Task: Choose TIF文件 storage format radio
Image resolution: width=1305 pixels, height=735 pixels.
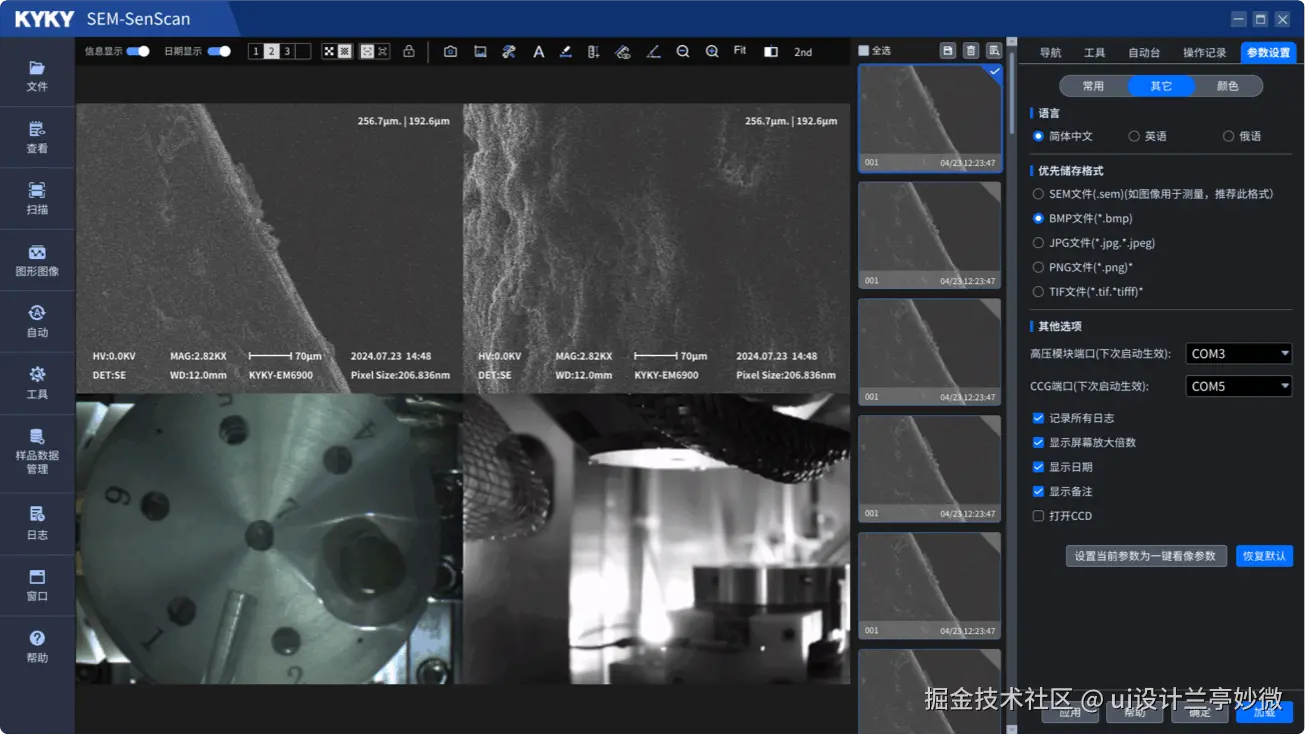Action: tap(1038, 292)
